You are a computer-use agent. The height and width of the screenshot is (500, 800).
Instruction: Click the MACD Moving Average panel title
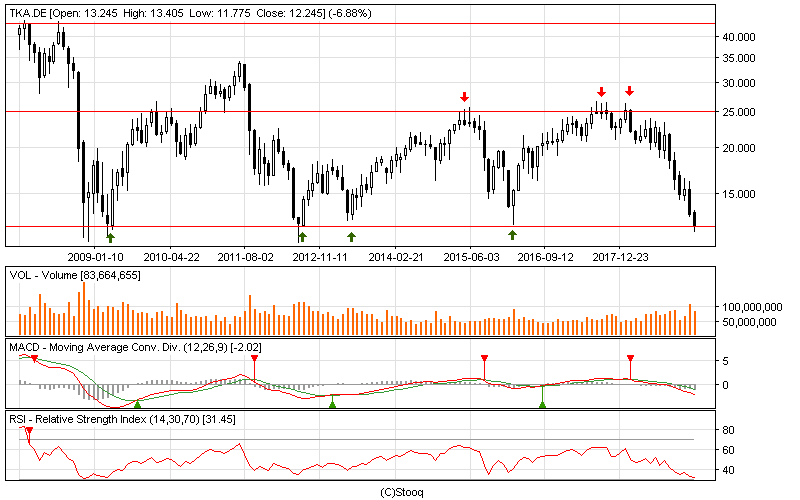pyautogui.click(x=135, y=347)
